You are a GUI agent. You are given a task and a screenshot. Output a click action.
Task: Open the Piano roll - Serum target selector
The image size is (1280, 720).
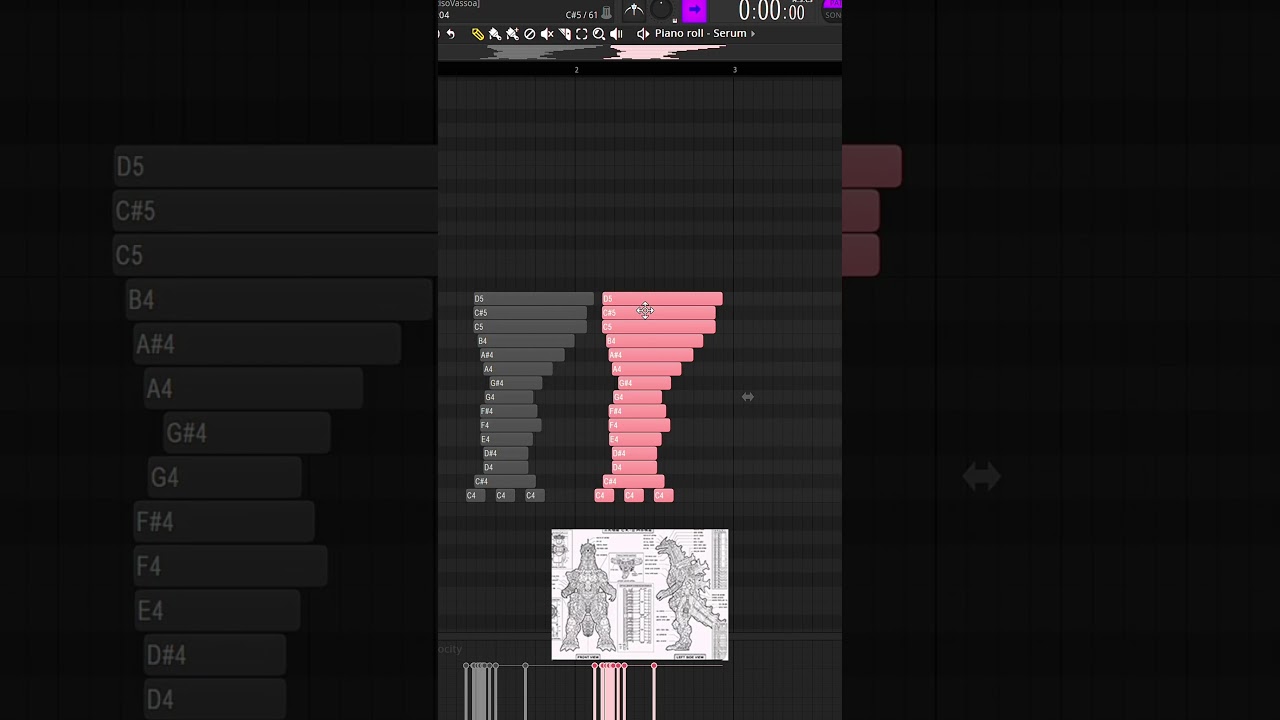click(700, 34)
